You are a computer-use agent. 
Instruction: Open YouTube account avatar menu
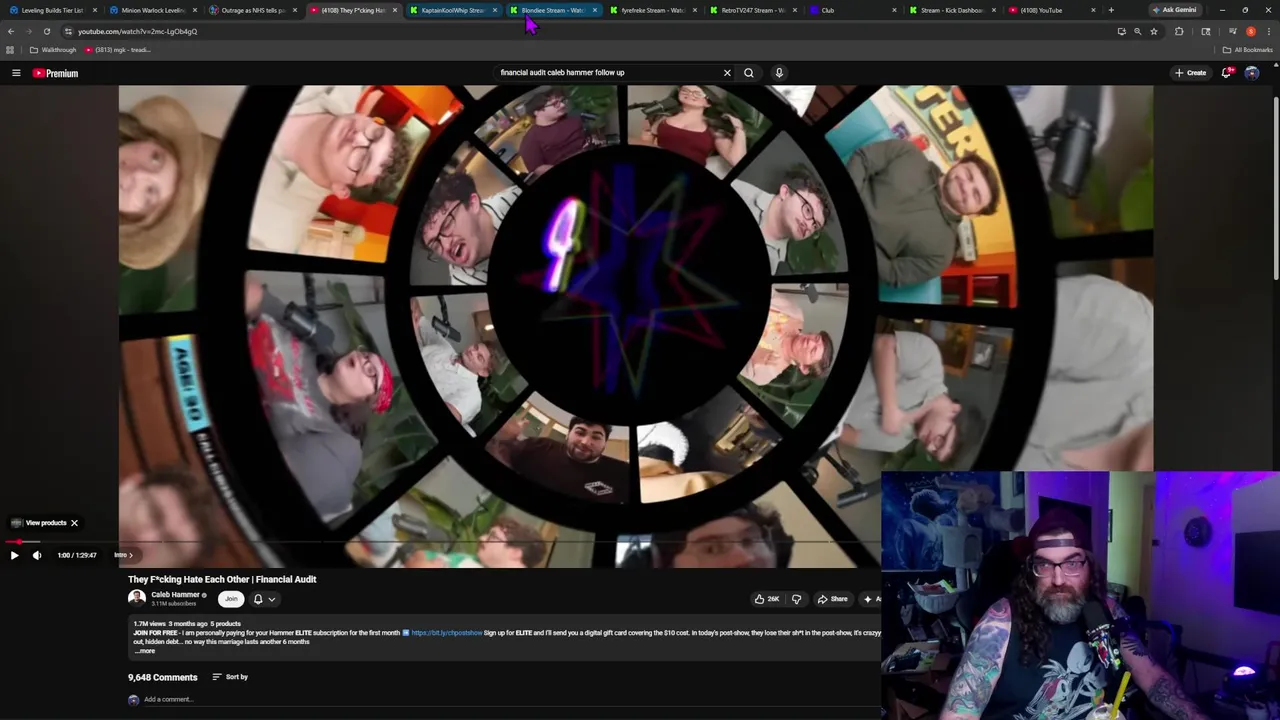(1252, 73)
